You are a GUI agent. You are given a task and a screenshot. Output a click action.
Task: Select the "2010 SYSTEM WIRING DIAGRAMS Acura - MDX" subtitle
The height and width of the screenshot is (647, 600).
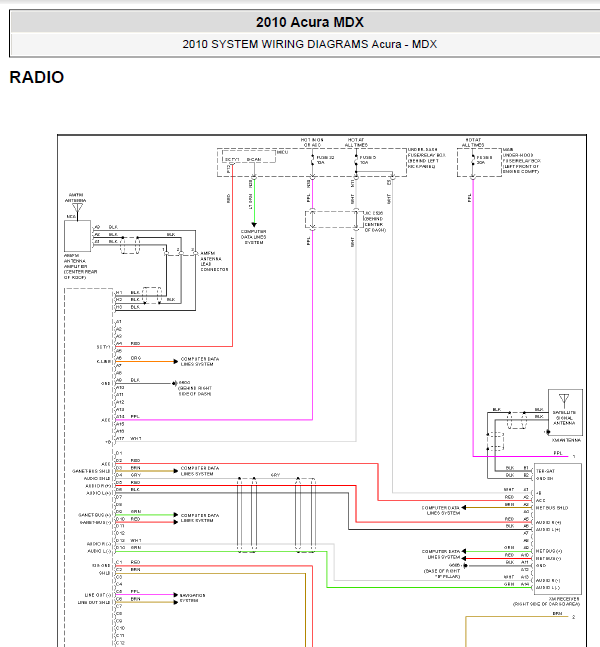pyautogui.click(x=309, y=44)
